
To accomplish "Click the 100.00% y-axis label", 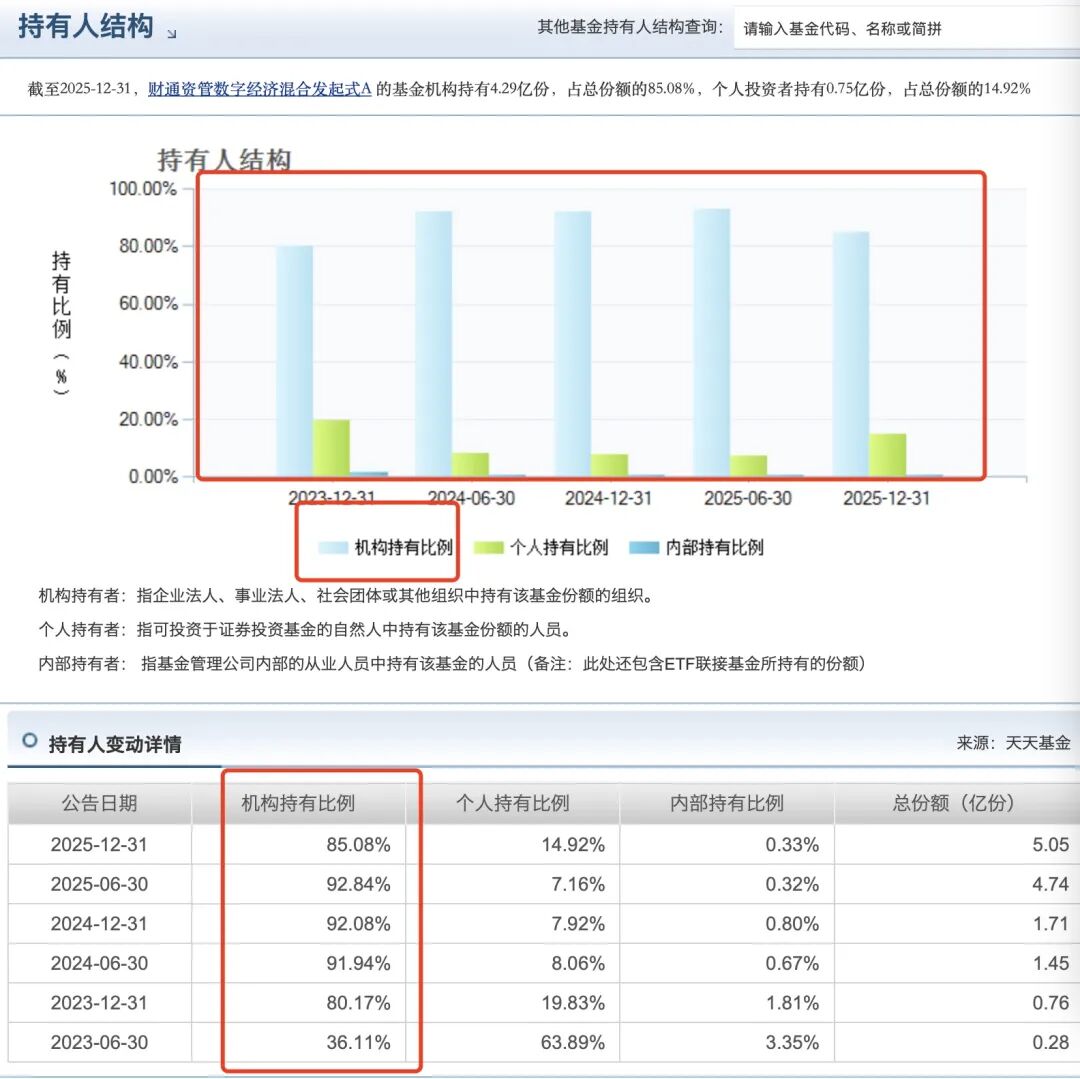I will 143,189.
